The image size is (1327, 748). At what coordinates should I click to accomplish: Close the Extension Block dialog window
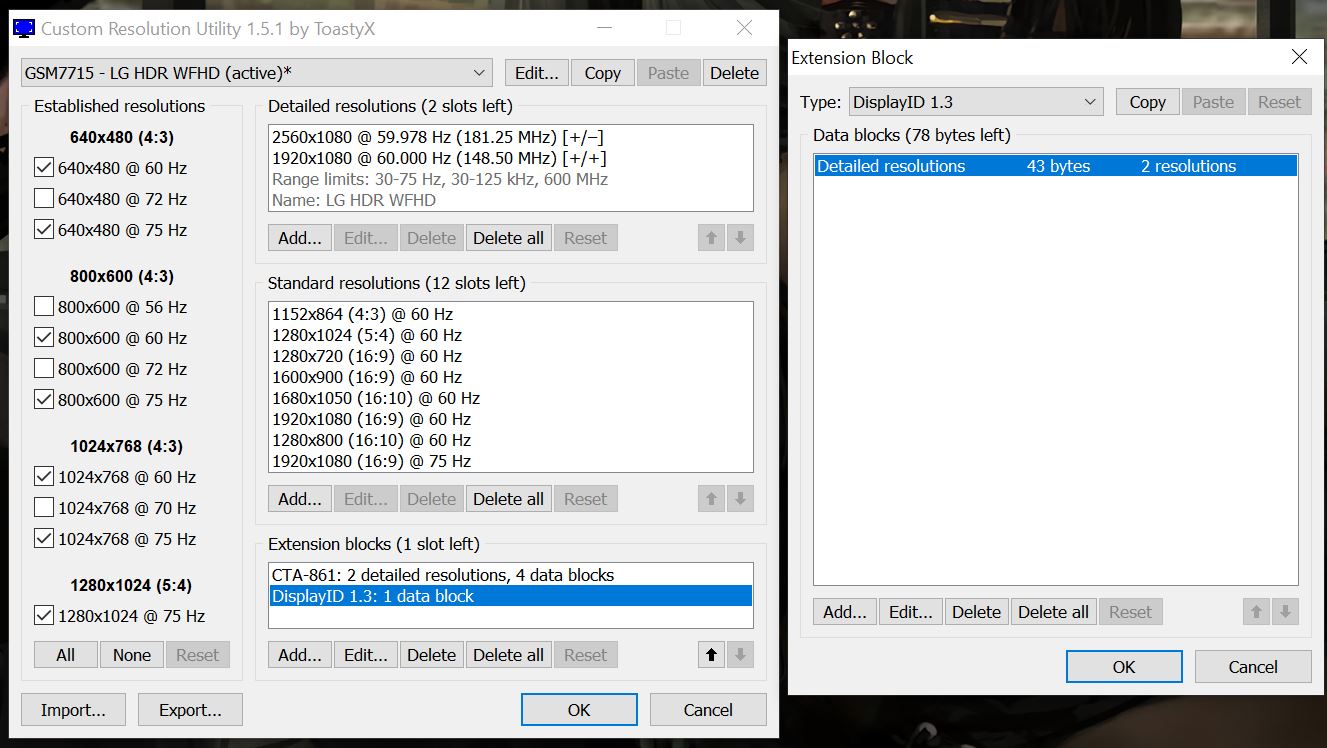1299,57
